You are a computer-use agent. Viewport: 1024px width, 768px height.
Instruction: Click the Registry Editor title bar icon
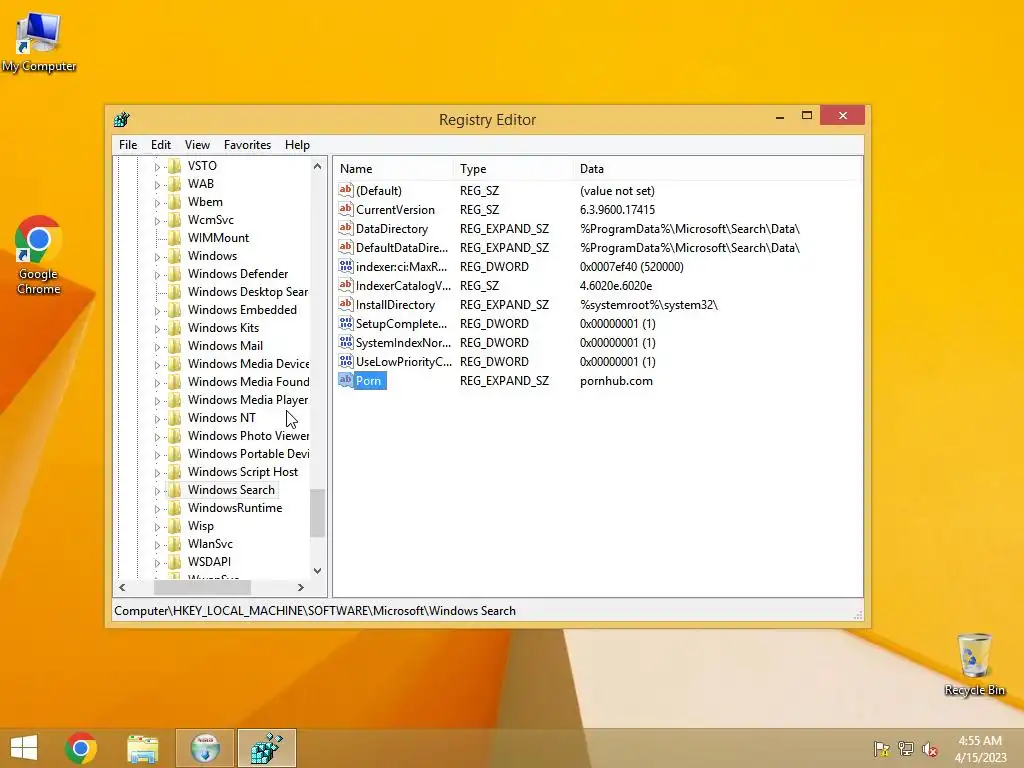click(121, 120)
